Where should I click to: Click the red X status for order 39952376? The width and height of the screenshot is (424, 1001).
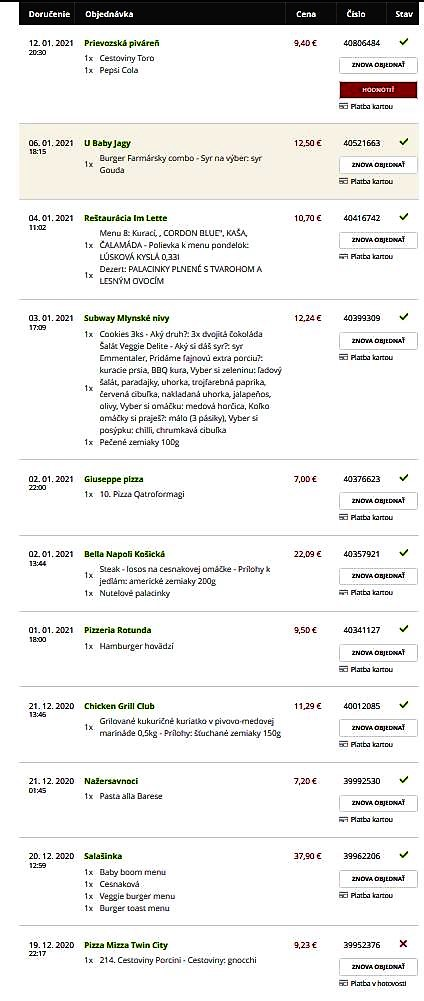click(x=404, y=944)
